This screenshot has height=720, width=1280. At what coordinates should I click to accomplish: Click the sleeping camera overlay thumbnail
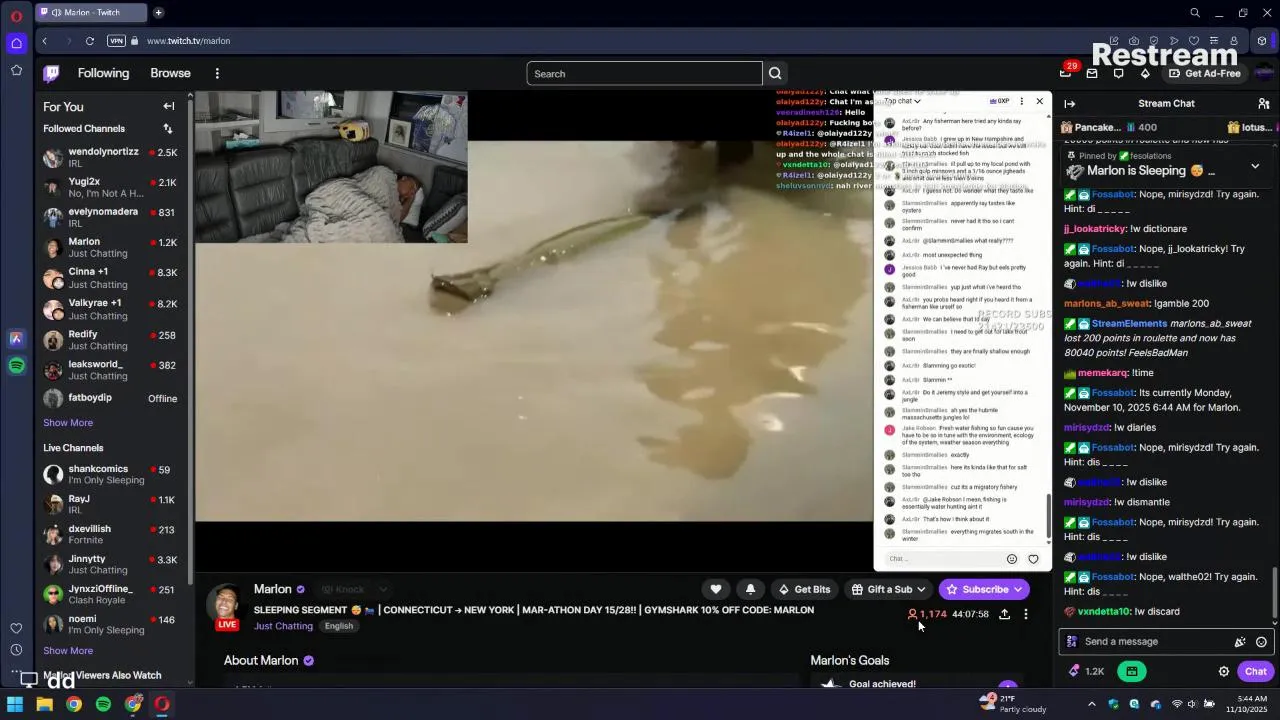pyautogui.click(x=331, y=167)
